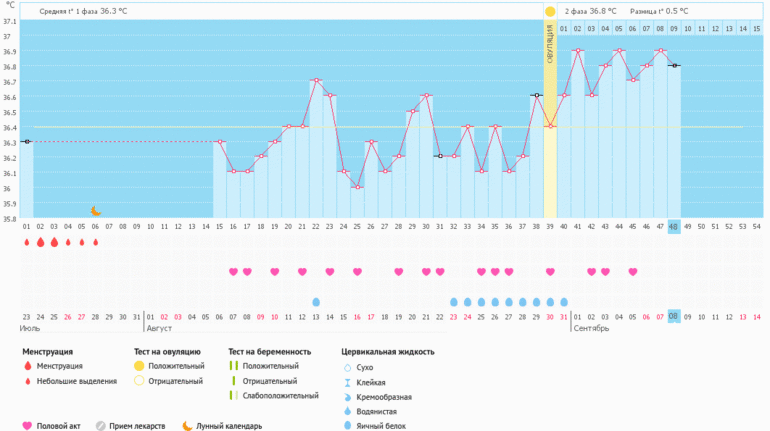Viewport: 770px width, 431px height.
Task: Select the menstruation drop on cycle day 01
Action: click(27, 242)
